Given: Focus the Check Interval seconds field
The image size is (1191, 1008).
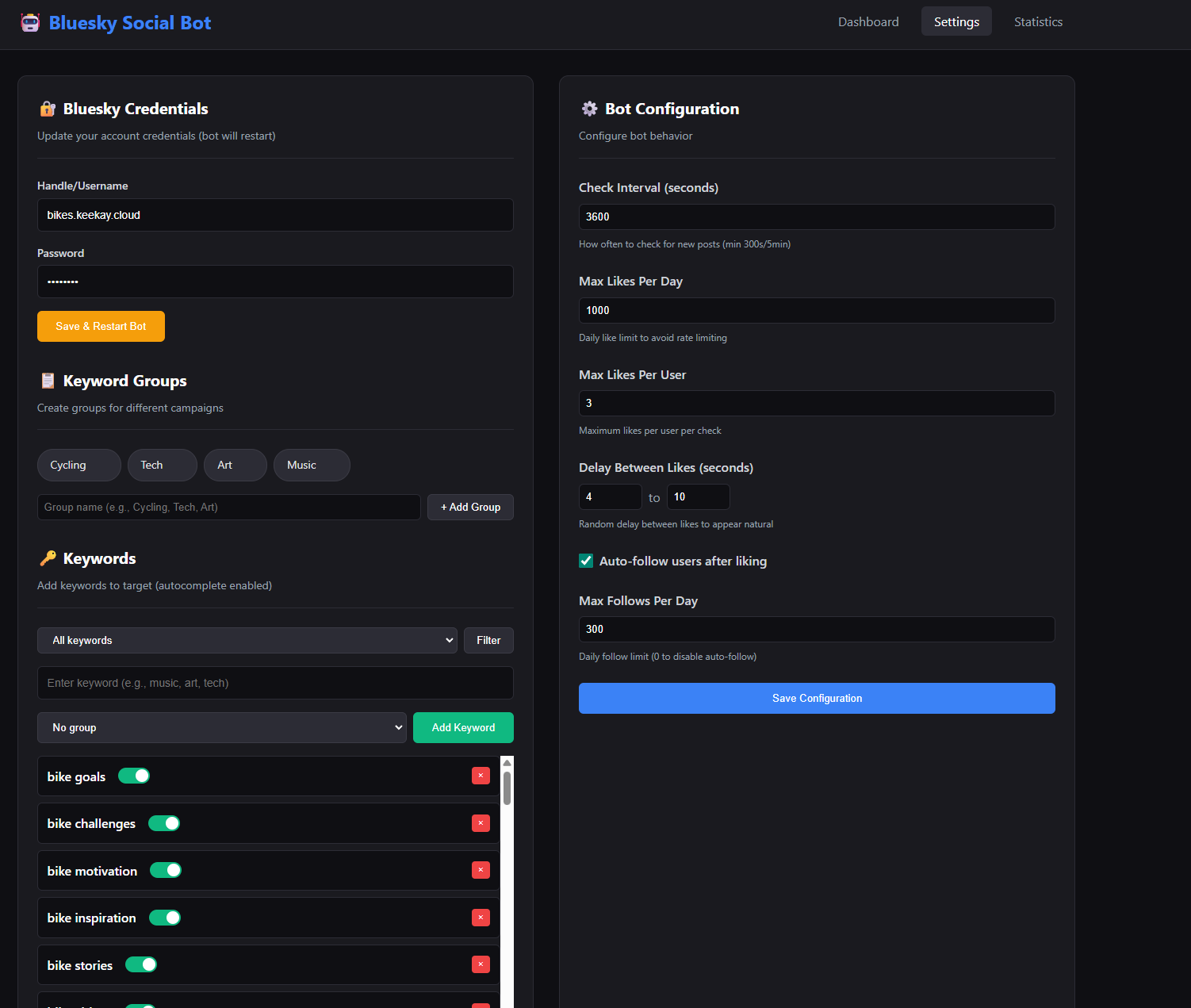Looking at the screenshot, I should [x=817, y=217].
